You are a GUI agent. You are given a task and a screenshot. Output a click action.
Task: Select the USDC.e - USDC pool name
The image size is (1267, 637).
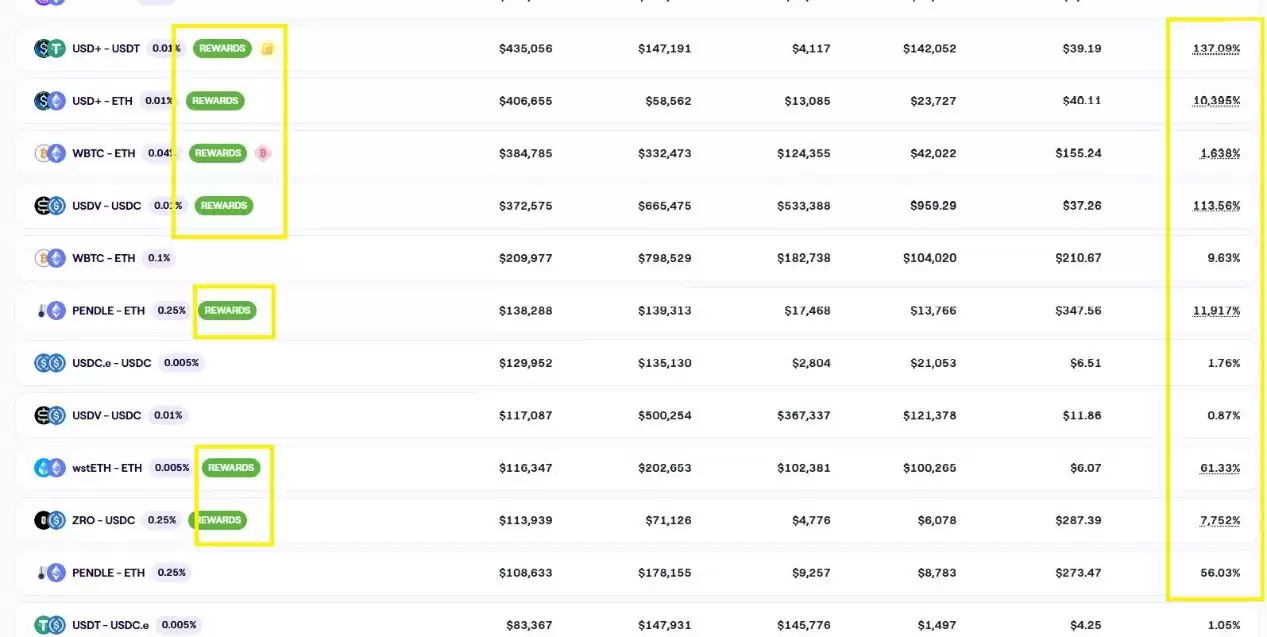[x=111, y=363]
